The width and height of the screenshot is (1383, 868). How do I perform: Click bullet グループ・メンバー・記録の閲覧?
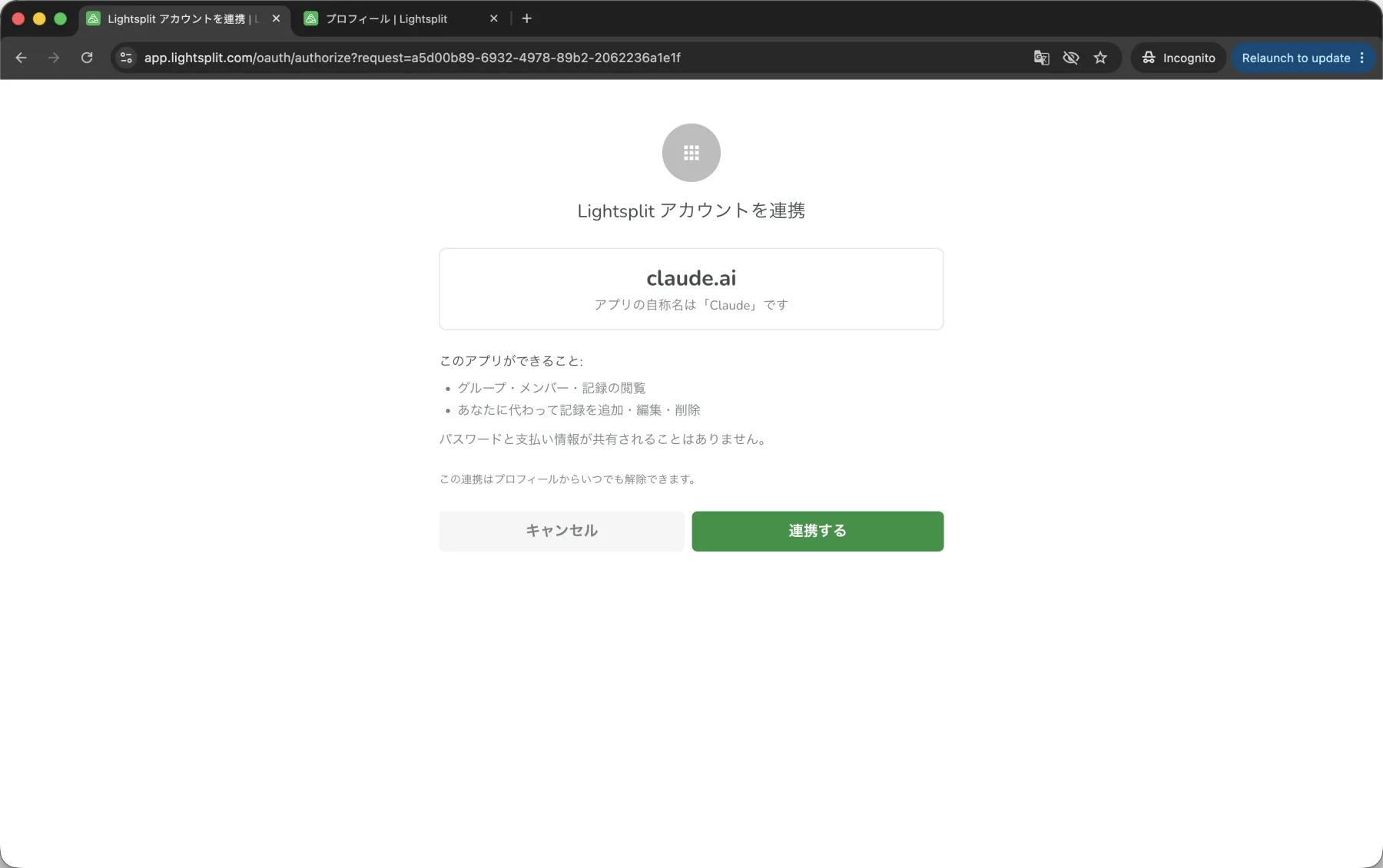[552, 388]
